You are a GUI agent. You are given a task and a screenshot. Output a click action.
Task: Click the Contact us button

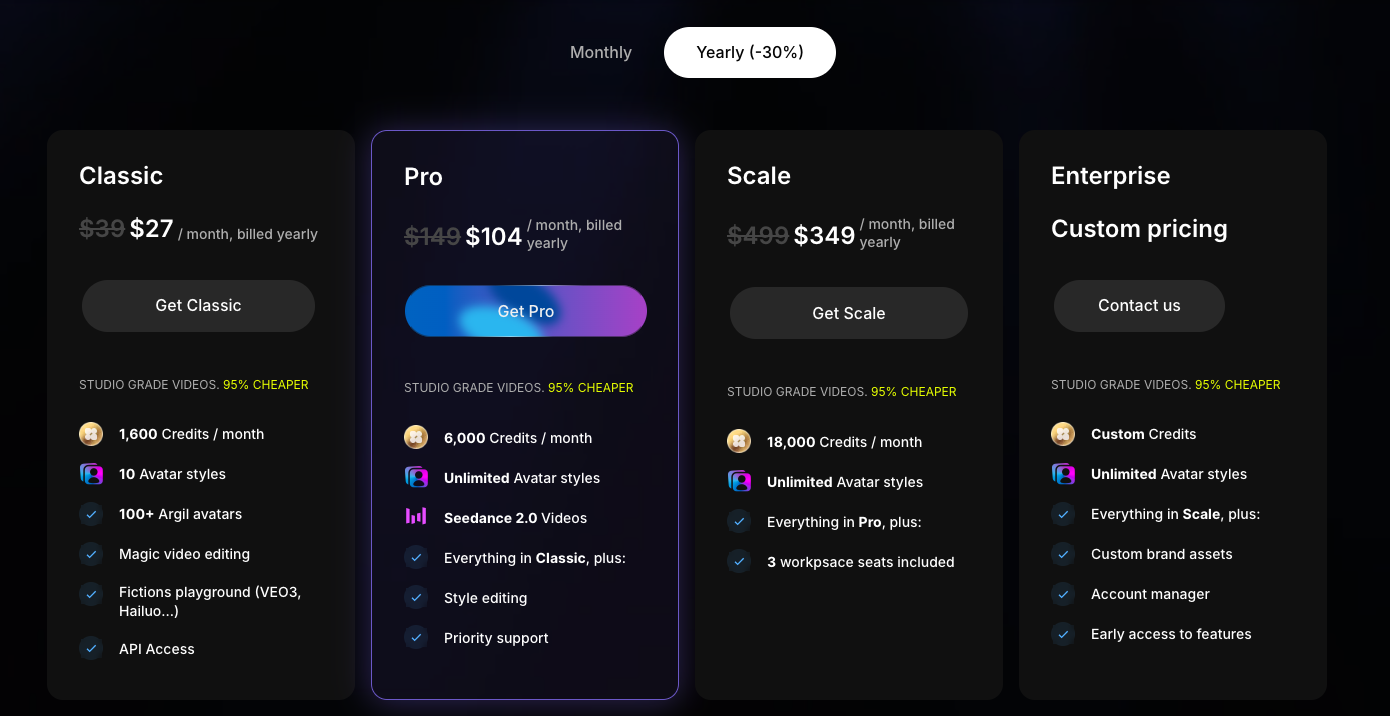pos(1139,306)
